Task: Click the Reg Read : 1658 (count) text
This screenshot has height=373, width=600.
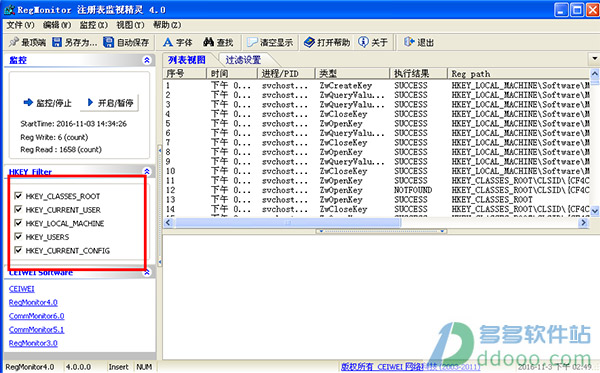Action: click(61, 150)
